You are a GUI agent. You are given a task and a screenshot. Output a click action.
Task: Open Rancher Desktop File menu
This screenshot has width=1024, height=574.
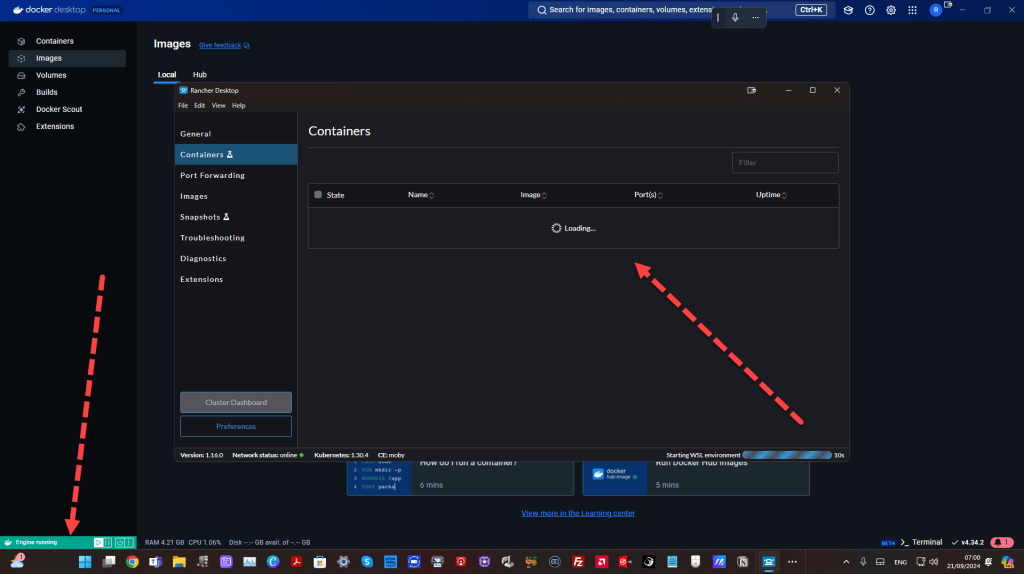[x=183, y=105]
